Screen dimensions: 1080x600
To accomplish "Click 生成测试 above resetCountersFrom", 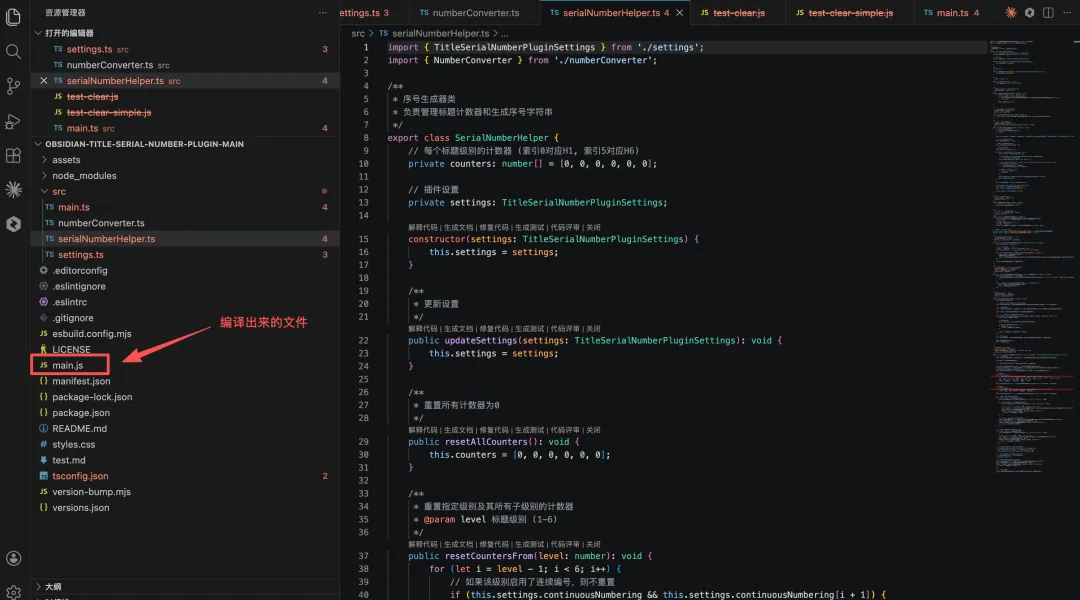I will click(x=529, y=544).
